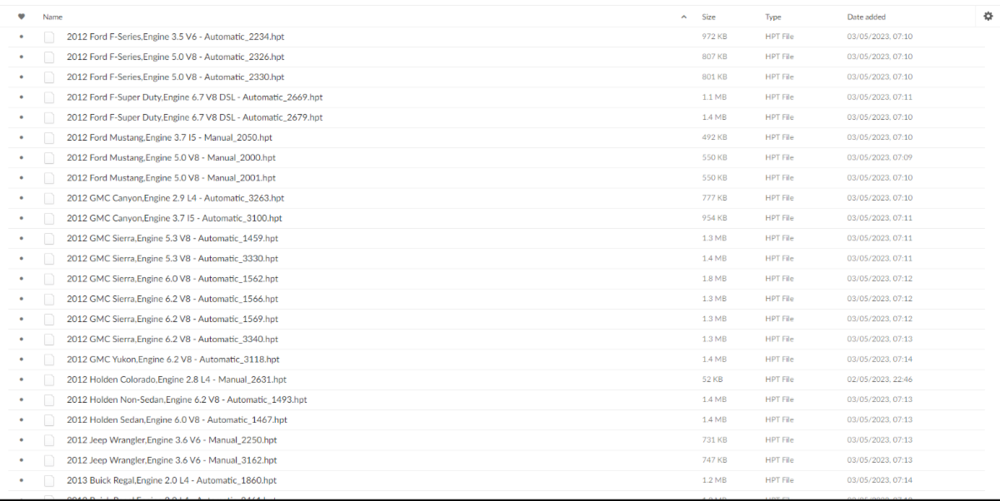Image resolution: width=1000 pixels, height=501 pixels.
Task: Click the favorites heart icon in header
Action: coord(21,17)
